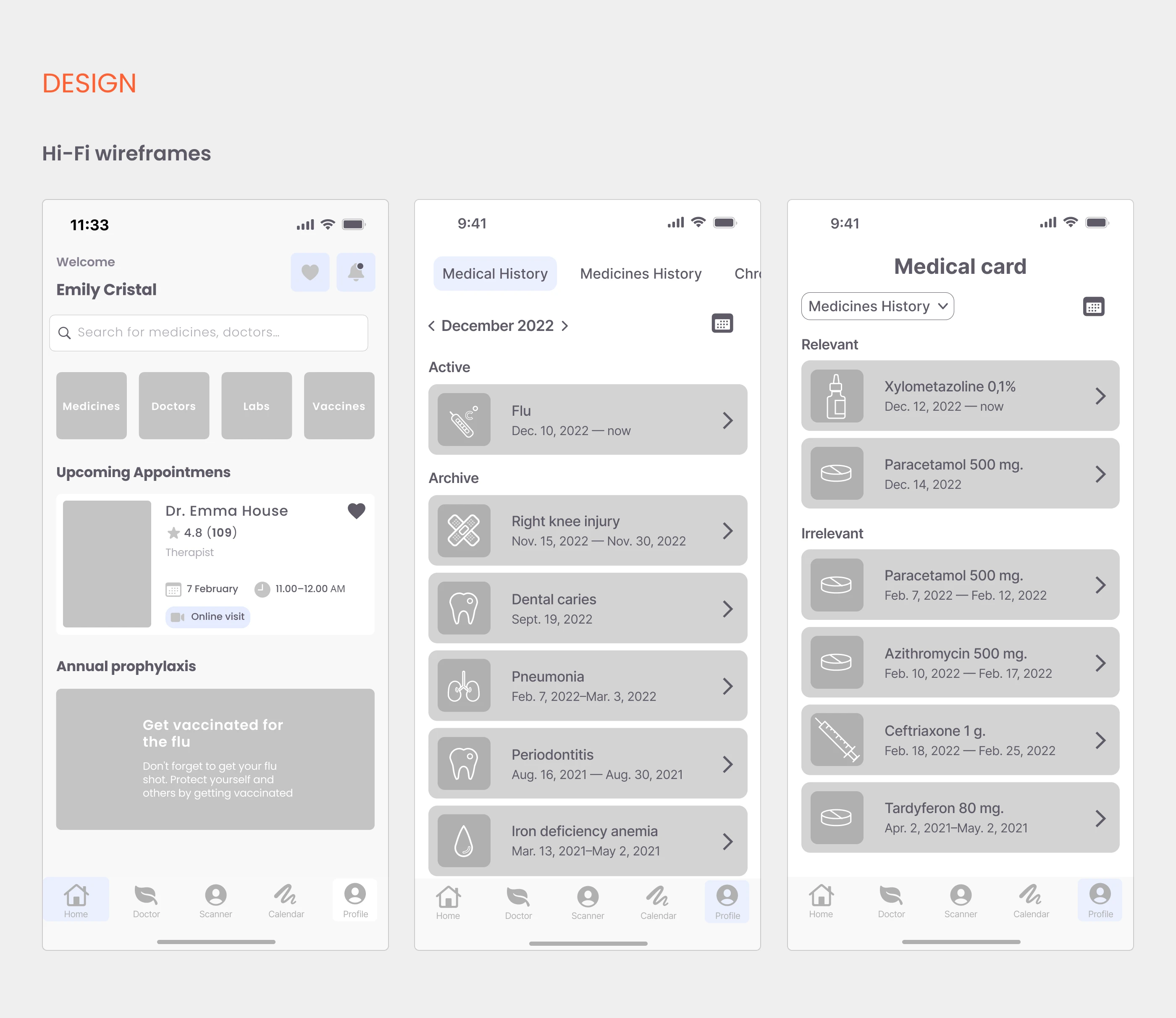Focus the search for medicines, doctors field
1176x1018 pixels.
point(208,333)
